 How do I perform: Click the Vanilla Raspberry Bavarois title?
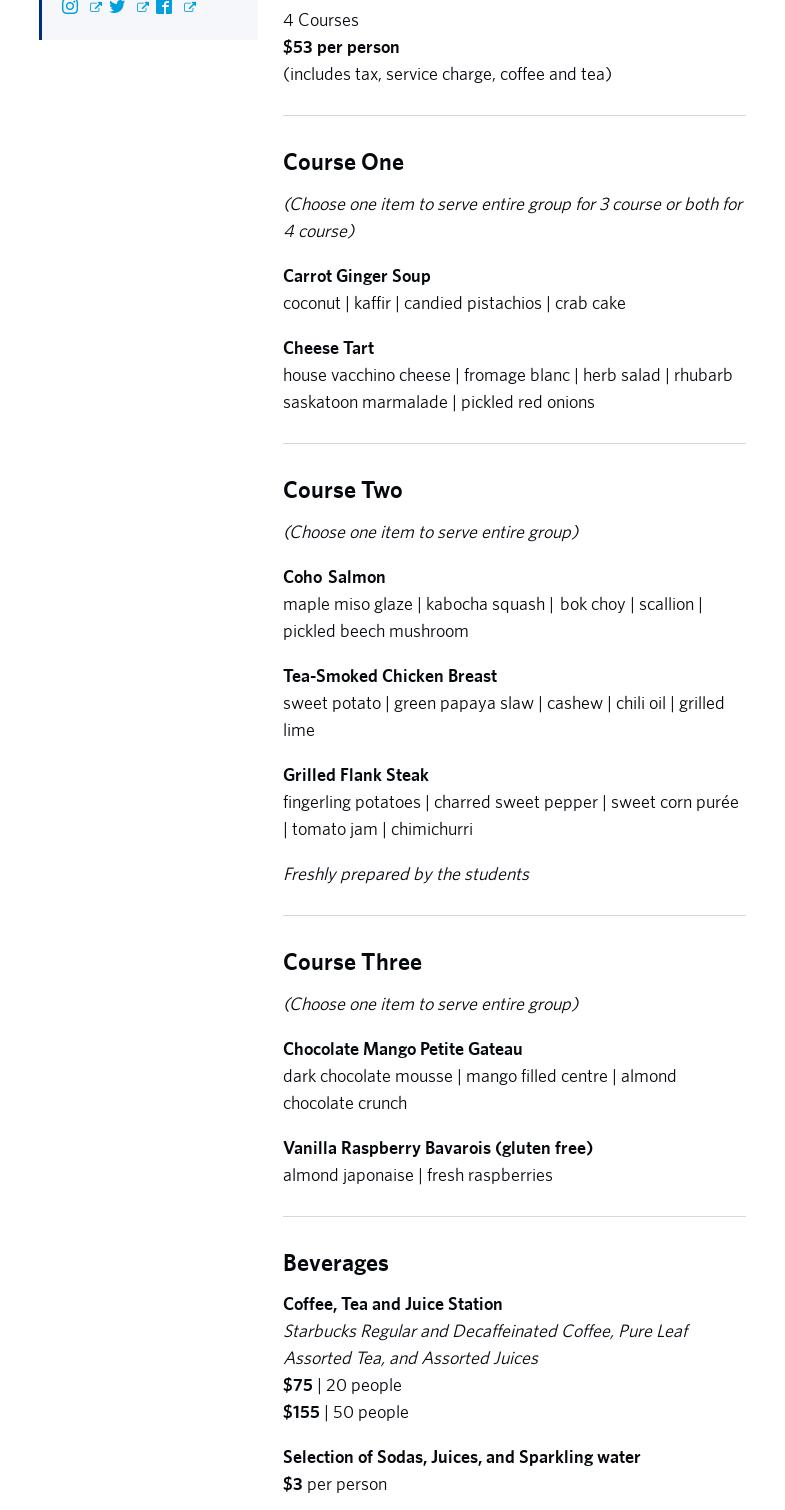coord(437,1148)
